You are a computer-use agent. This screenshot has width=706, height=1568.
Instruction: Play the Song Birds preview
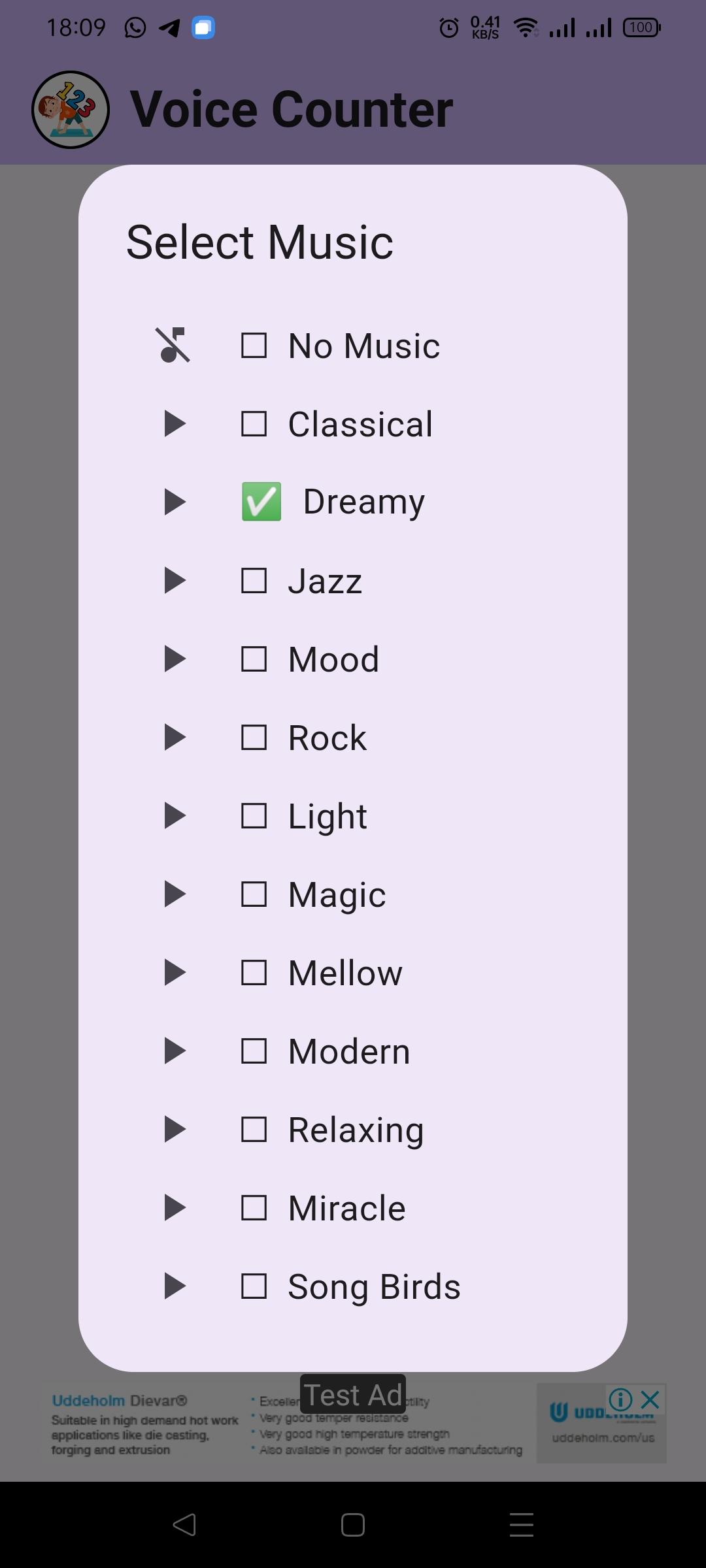tap(175, 1286)
